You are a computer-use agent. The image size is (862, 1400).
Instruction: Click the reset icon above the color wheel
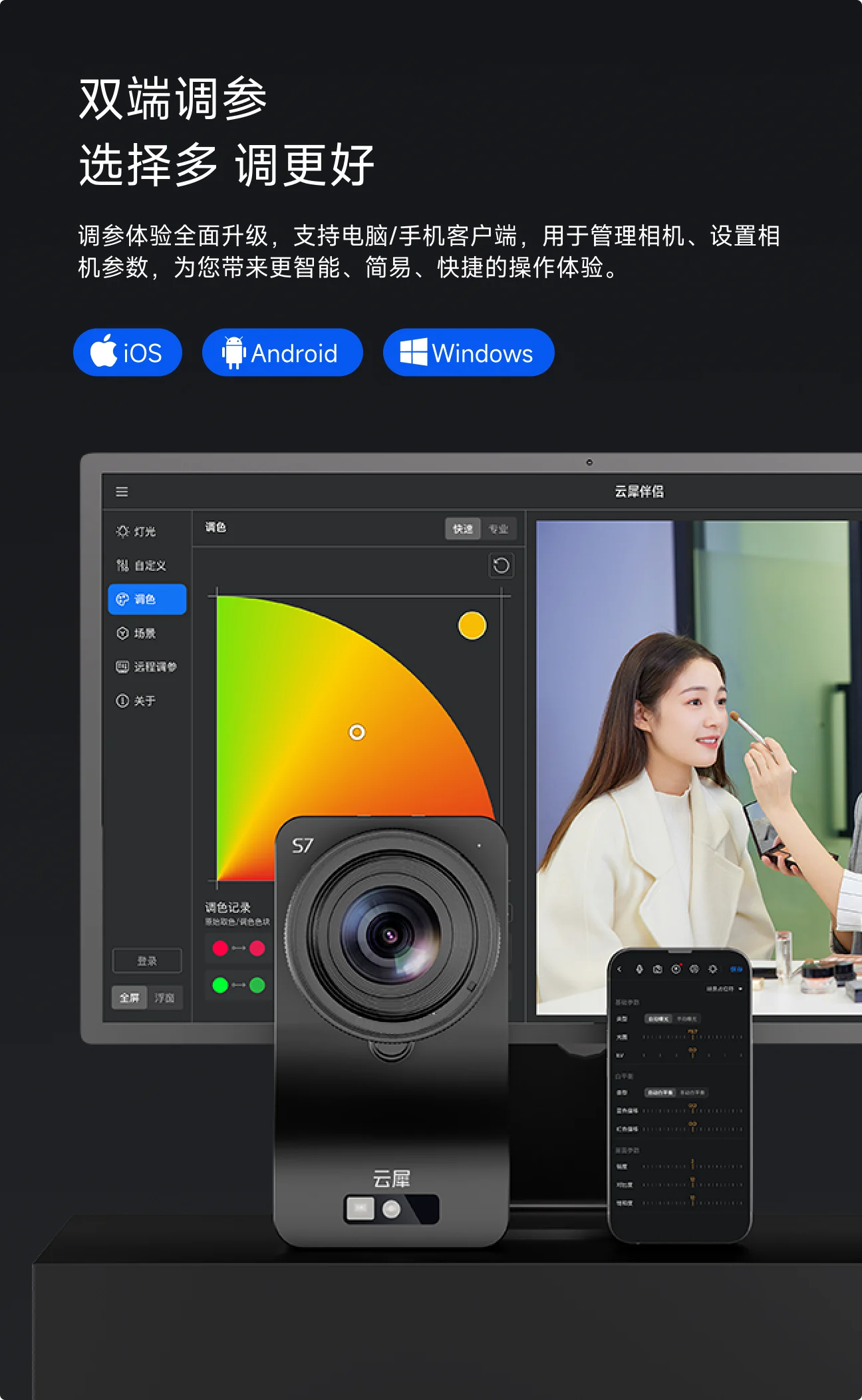pyautogui.click(x=501, y=566)
